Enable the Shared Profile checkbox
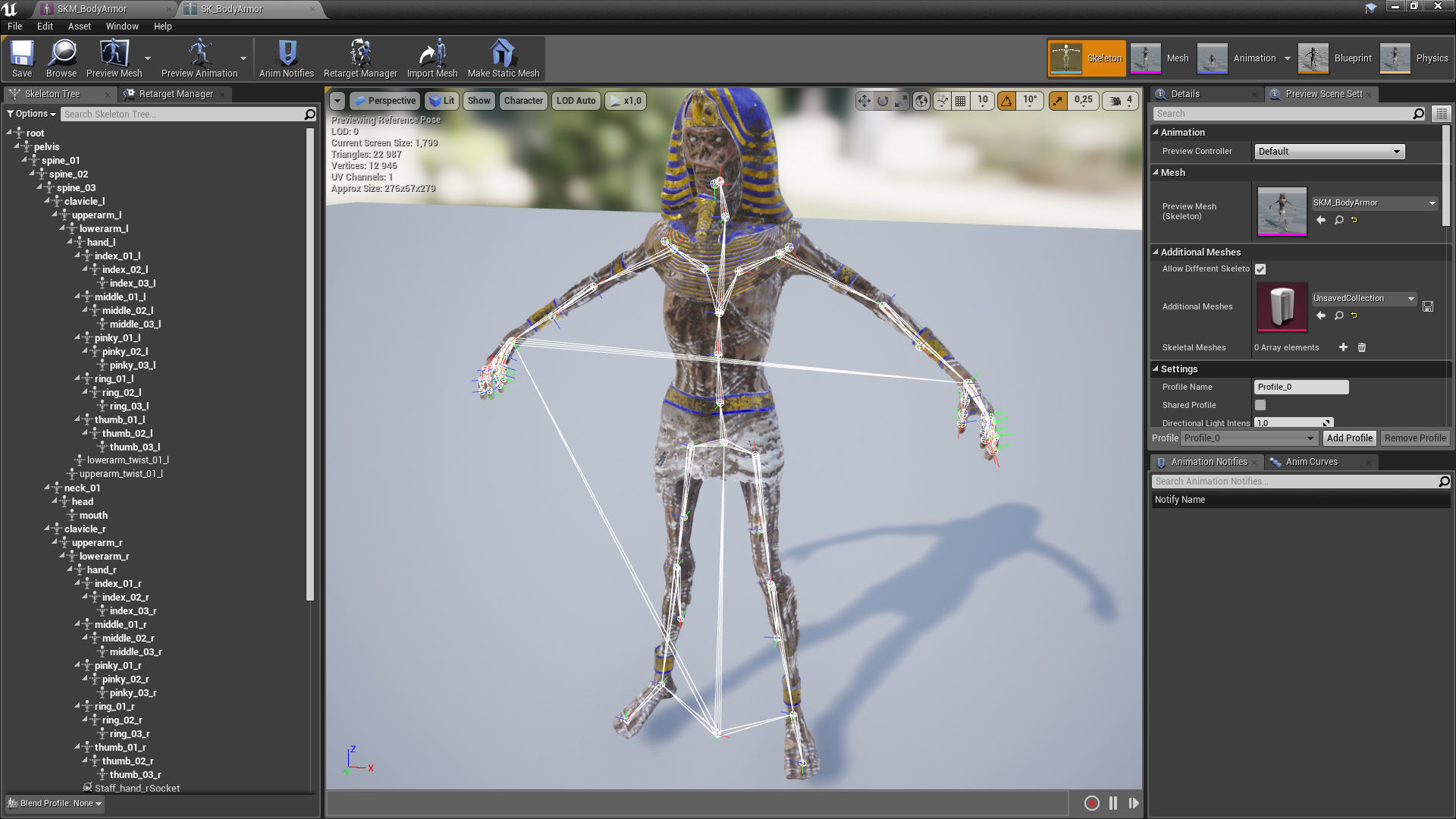This screenshot has height=819, width=1456. pos(1260,405)
